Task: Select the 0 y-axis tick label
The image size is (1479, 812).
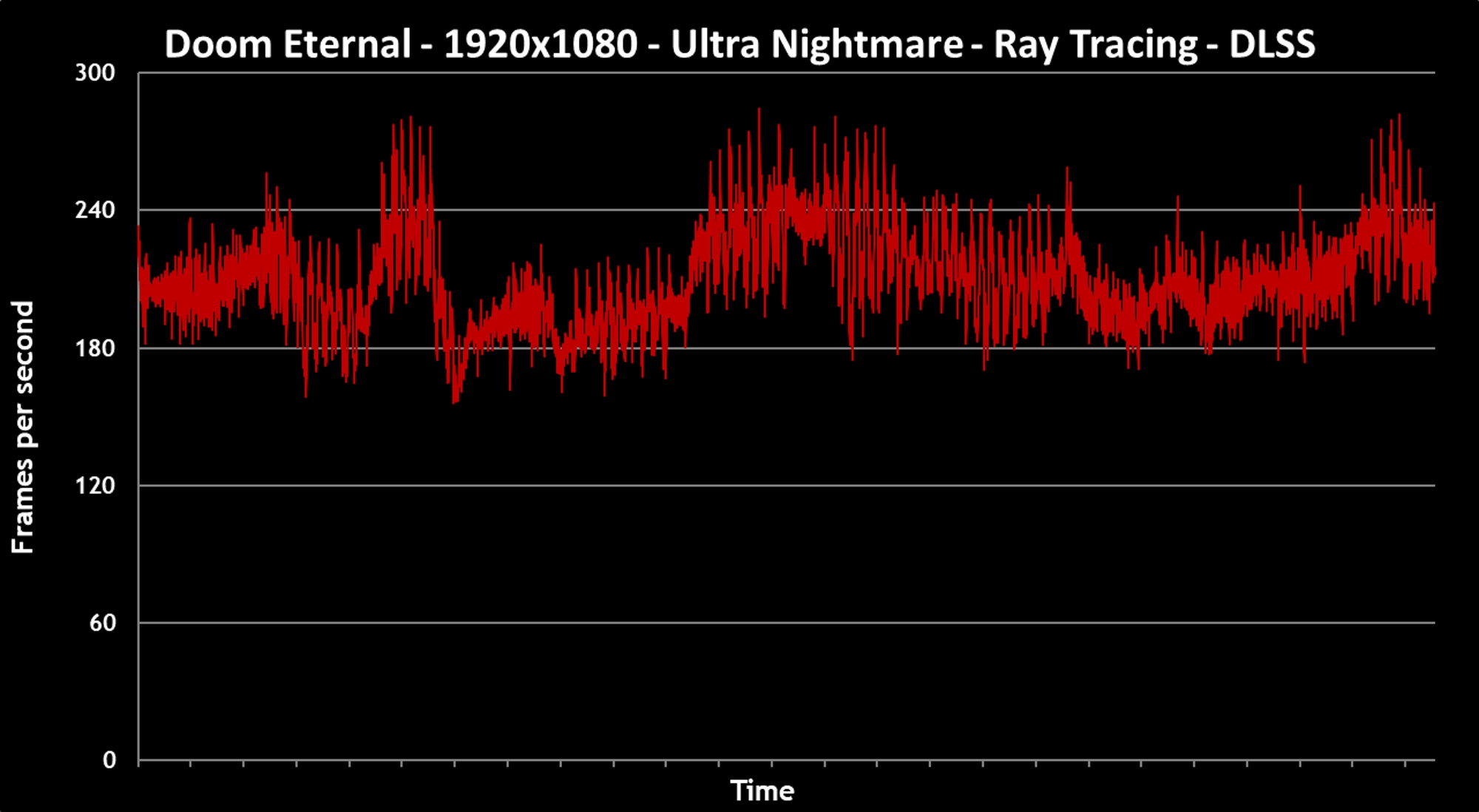Action: pos(109,760)
